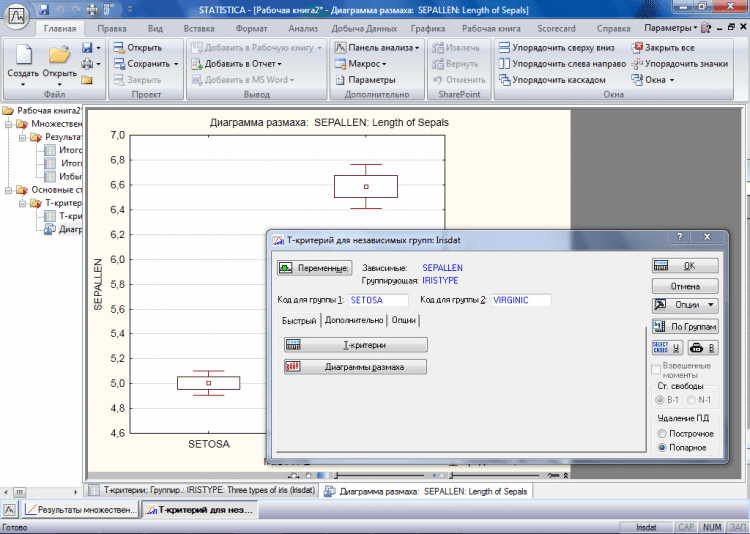Image resolution: width=750 pixels, height=534 pixels.
Task: Click the Диаграммы размаха button
Action: (355, 367)
